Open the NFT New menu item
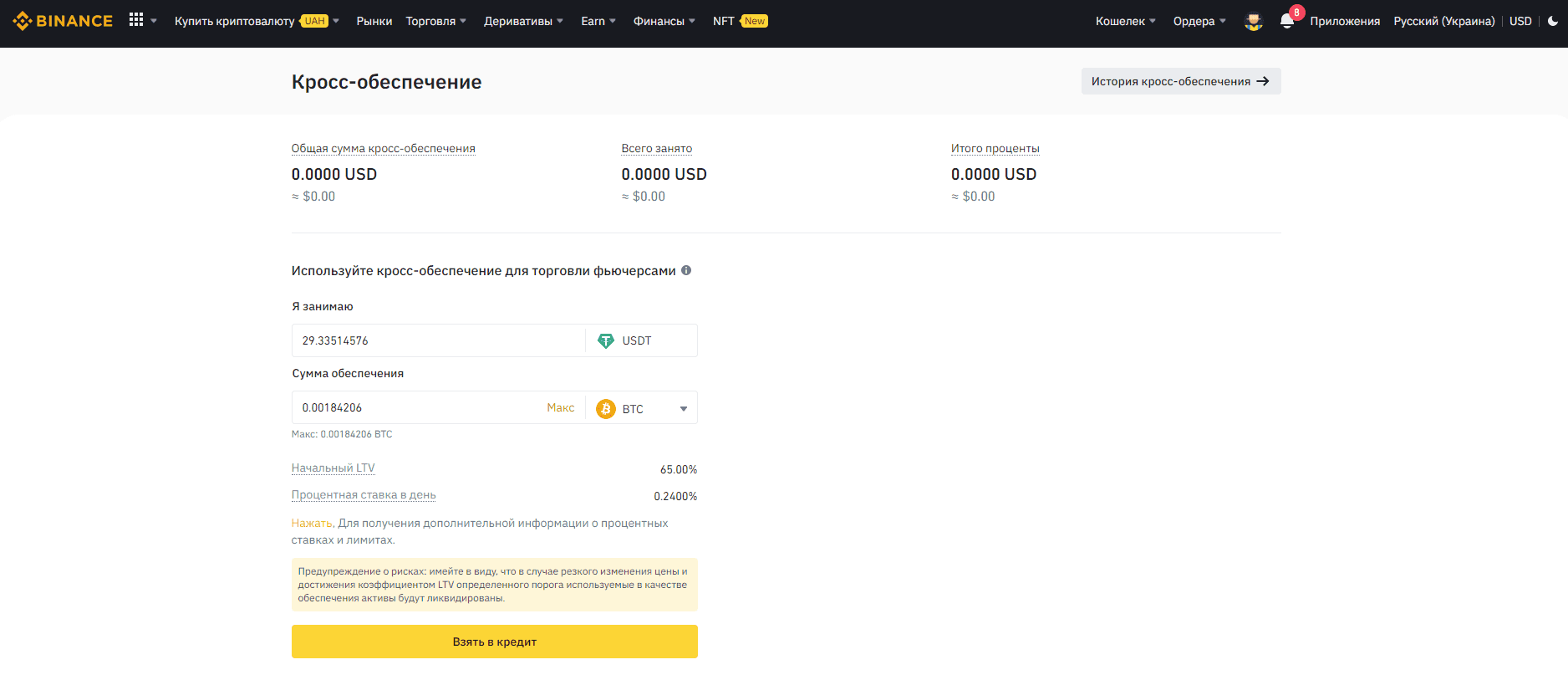Image resolution: width=1568 pixels, height=675 pixels. click(741, 21)
